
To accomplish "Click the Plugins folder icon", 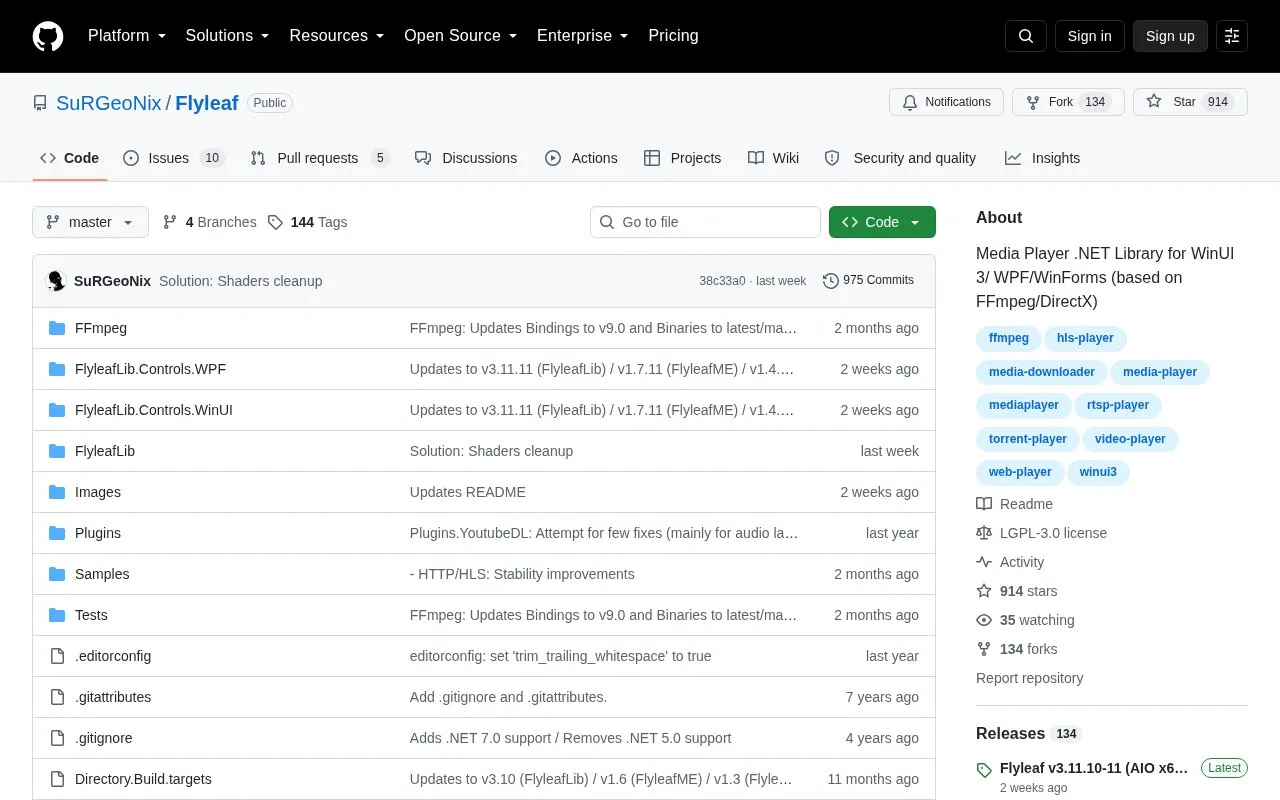I will coord(57,533).
